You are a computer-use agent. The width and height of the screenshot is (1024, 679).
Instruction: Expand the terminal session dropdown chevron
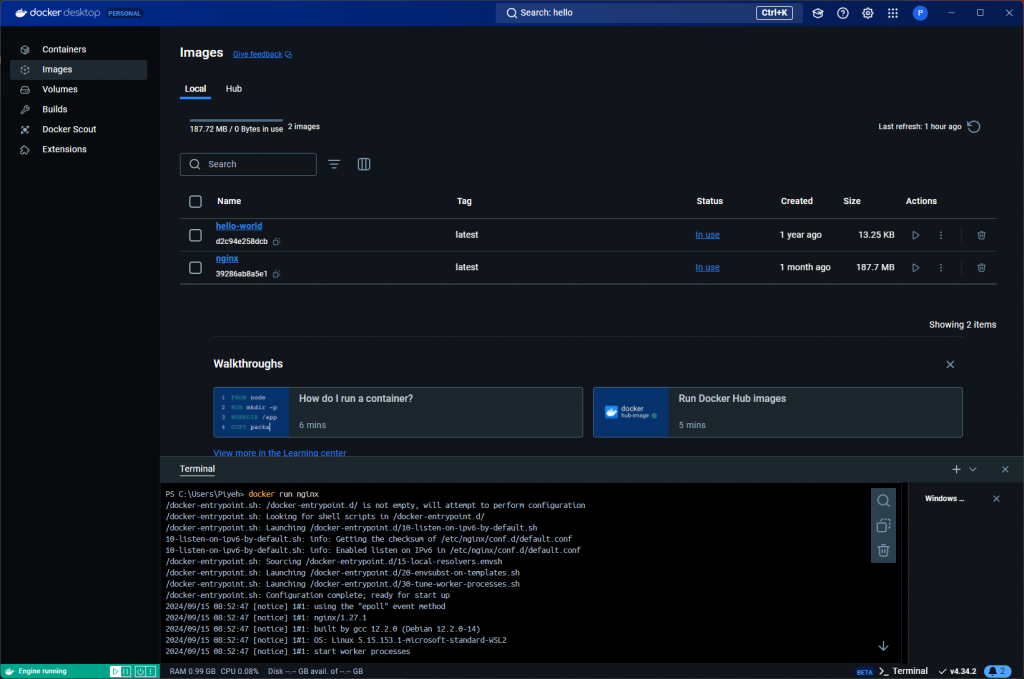pyautogui.click(x=972, y=469)
